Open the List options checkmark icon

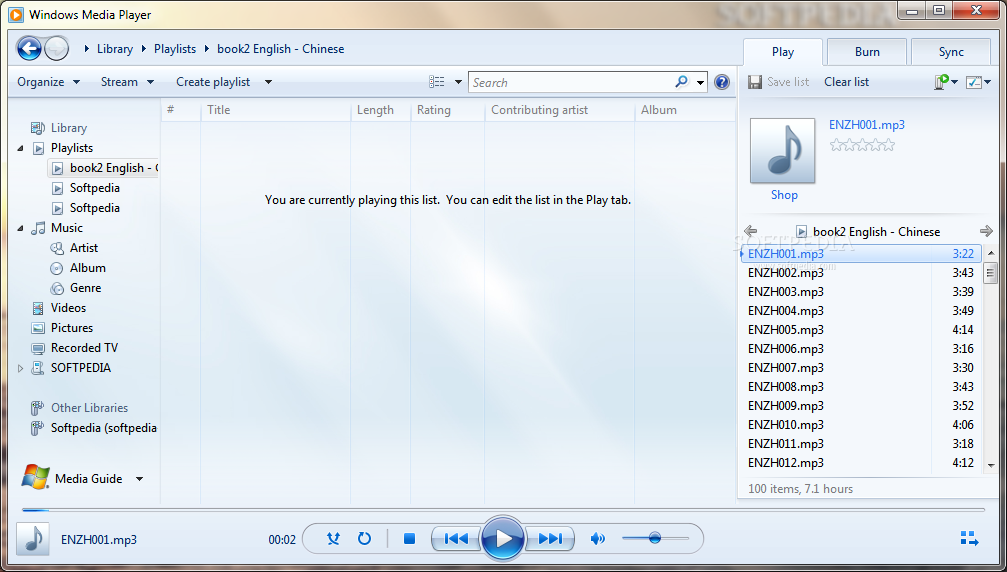[974, 82]
